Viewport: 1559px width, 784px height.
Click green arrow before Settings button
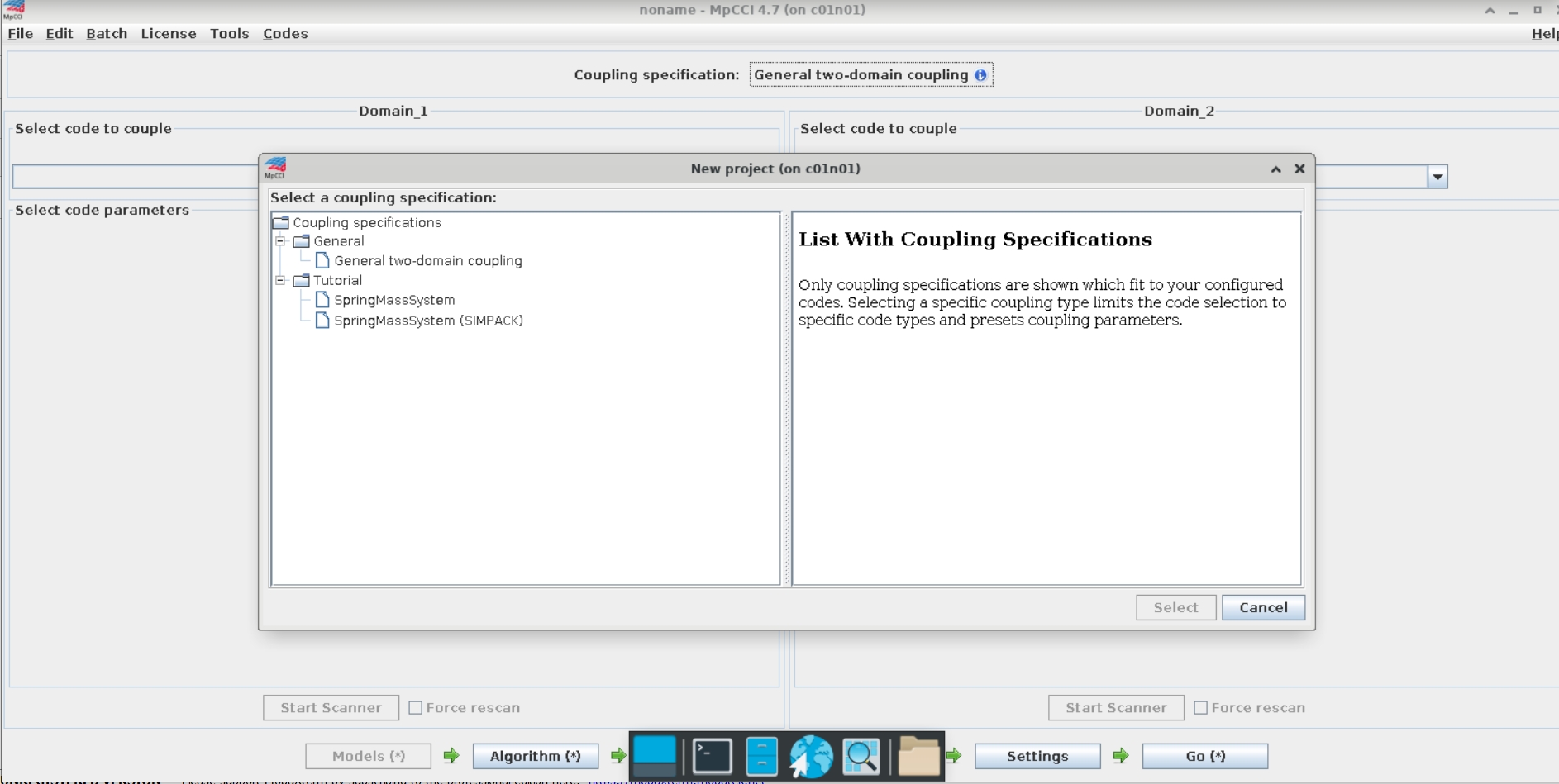point(954,756)
